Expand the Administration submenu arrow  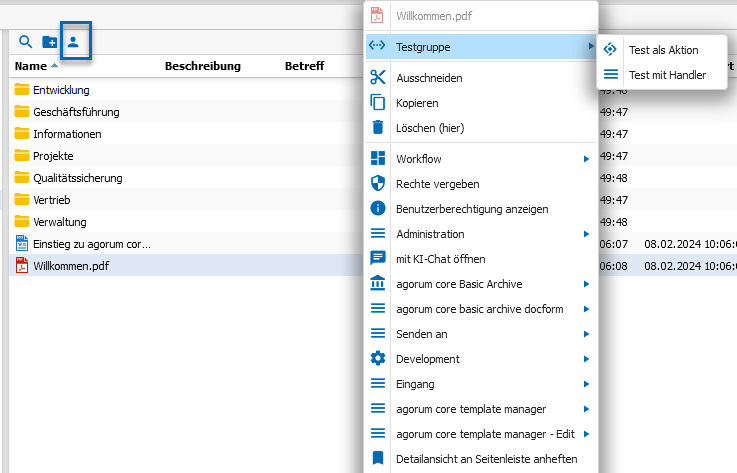586,234
